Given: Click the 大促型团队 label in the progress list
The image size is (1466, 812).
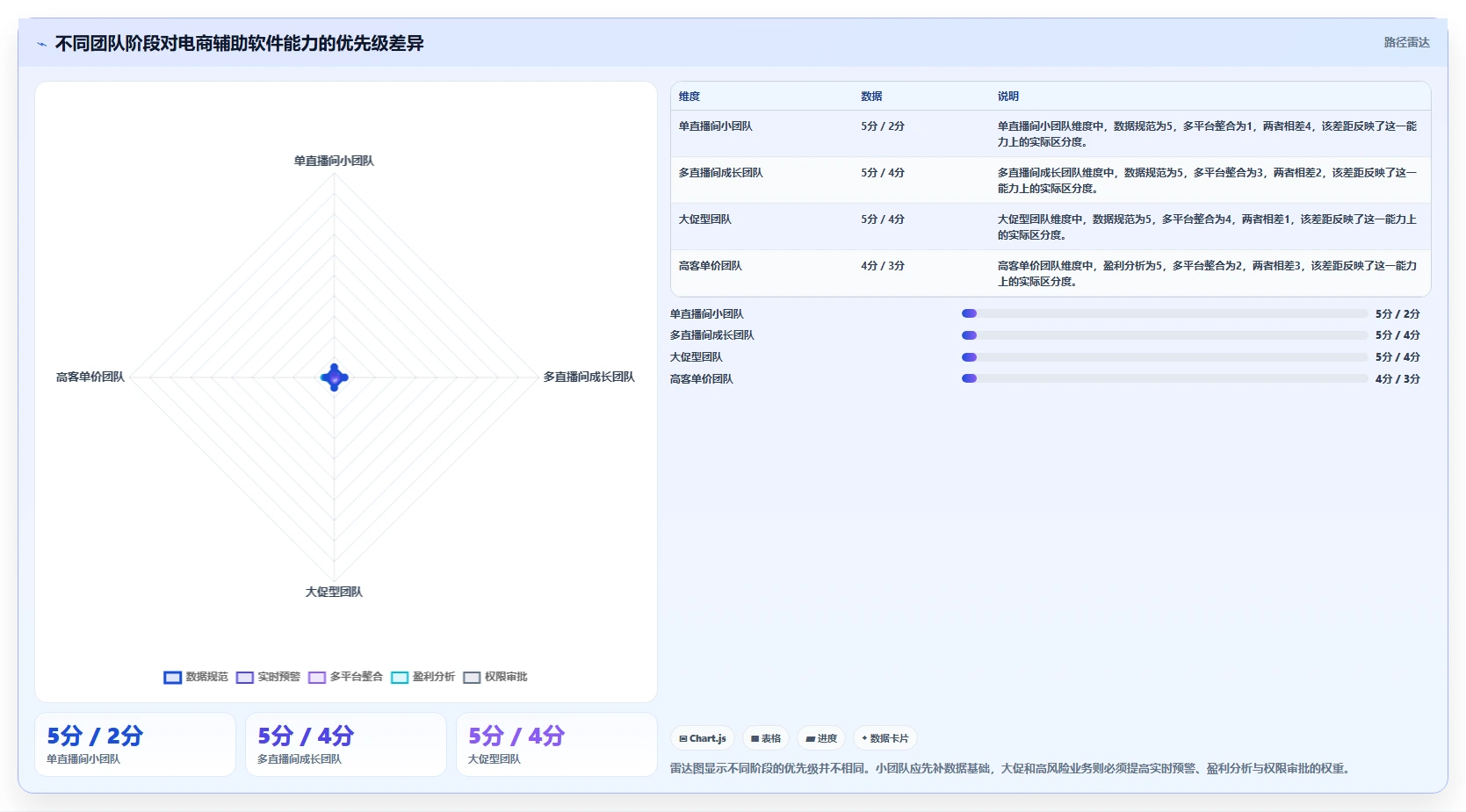Looking at the screenshot, I should tap(696, 357).
